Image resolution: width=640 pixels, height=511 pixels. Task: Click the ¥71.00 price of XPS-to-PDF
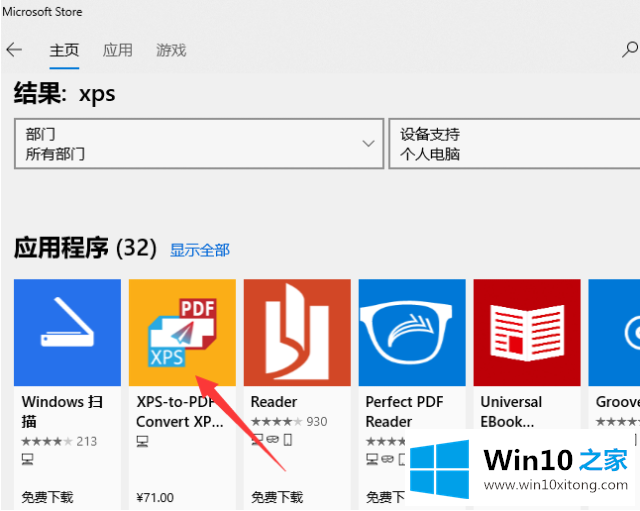(x=155, y=498)
